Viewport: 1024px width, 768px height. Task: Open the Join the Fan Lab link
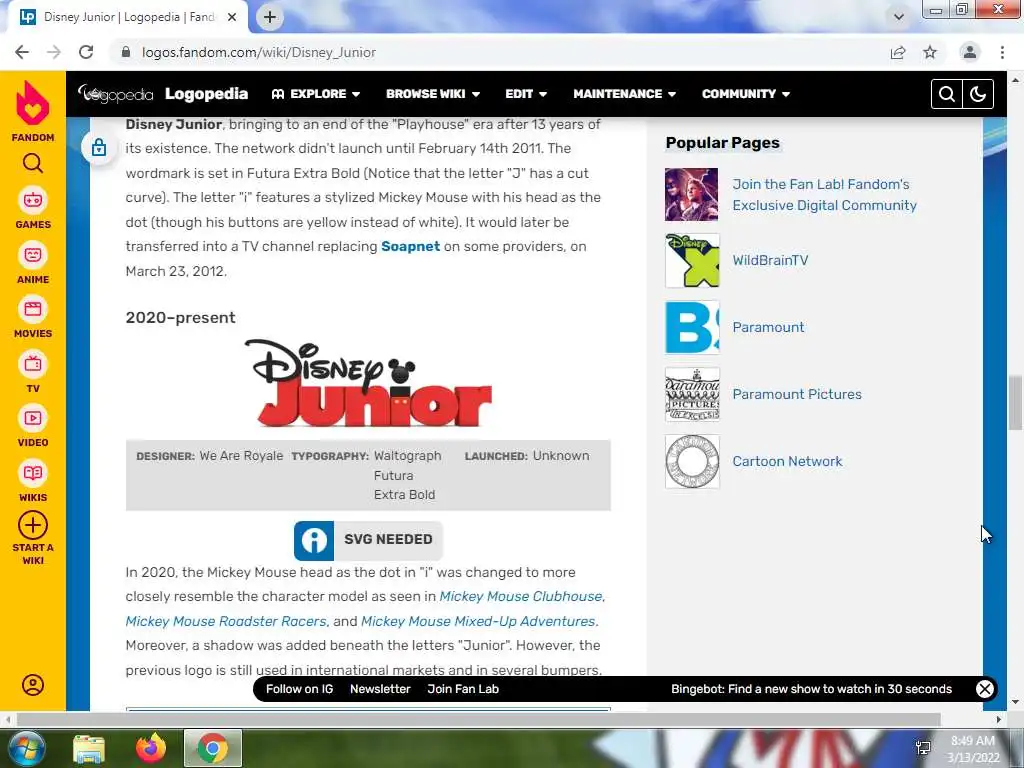coord(824,195)
